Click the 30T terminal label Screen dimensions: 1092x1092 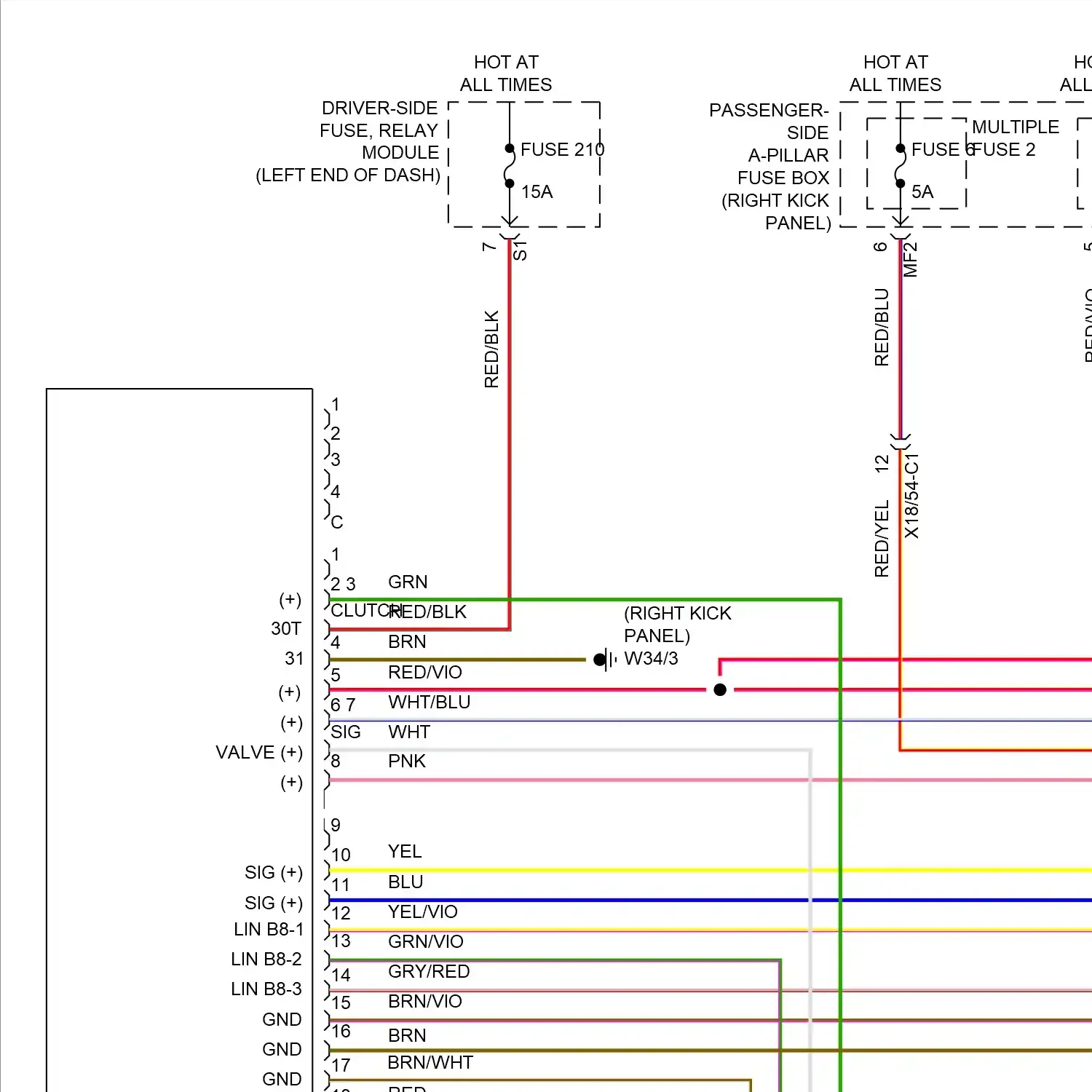(x=285, y=629)
